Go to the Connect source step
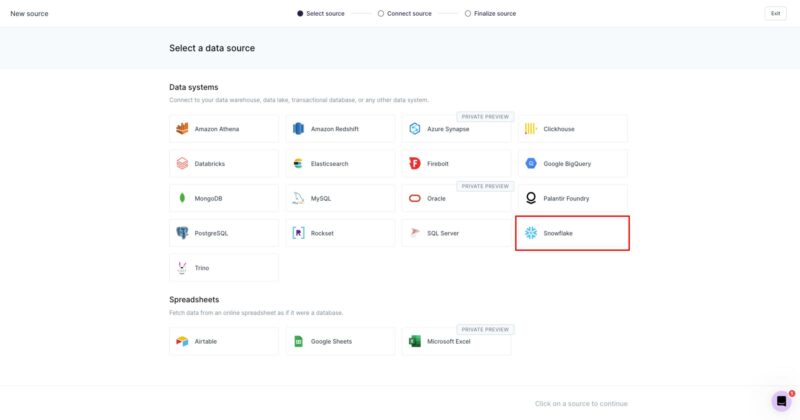 (405, 13)
